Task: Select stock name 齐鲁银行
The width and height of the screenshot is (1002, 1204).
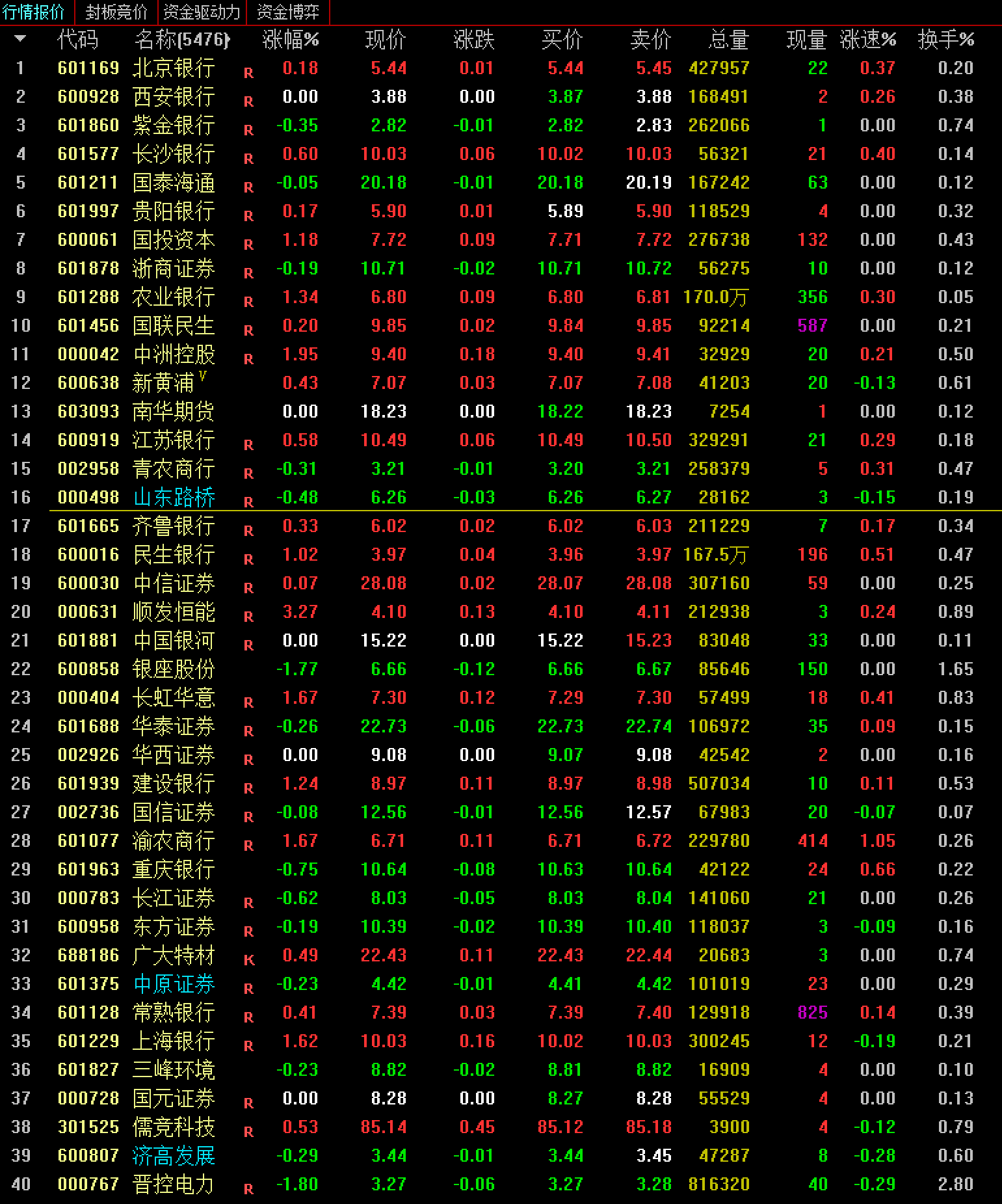Action: point(174,526)
